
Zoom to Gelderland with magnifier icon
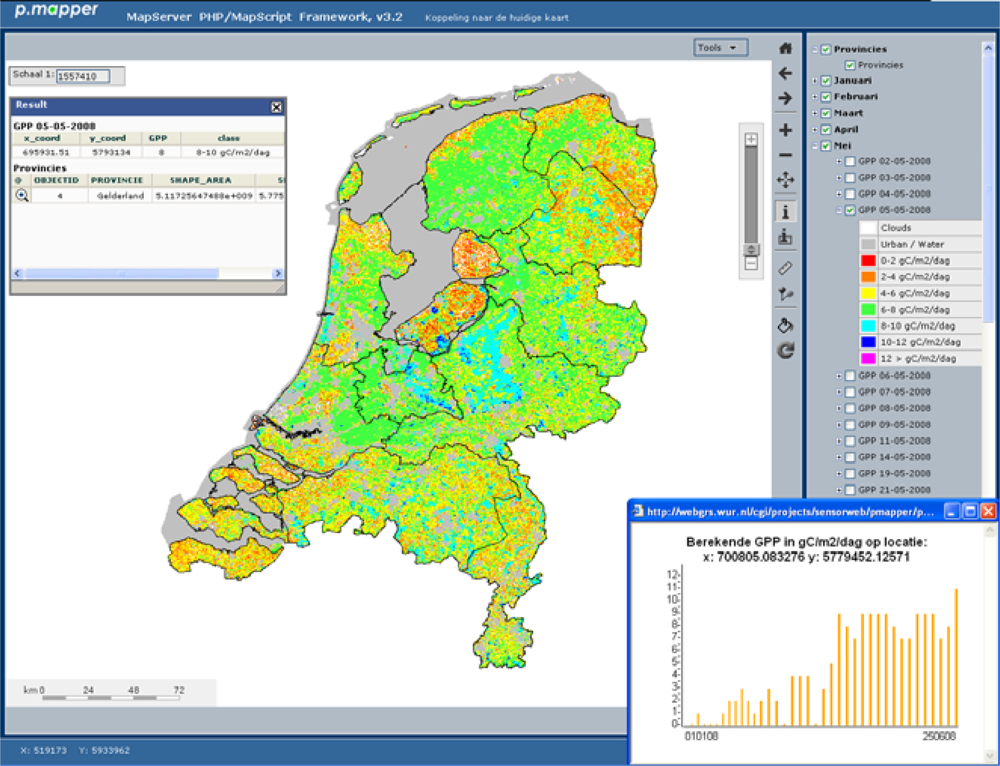pos(21,196)
